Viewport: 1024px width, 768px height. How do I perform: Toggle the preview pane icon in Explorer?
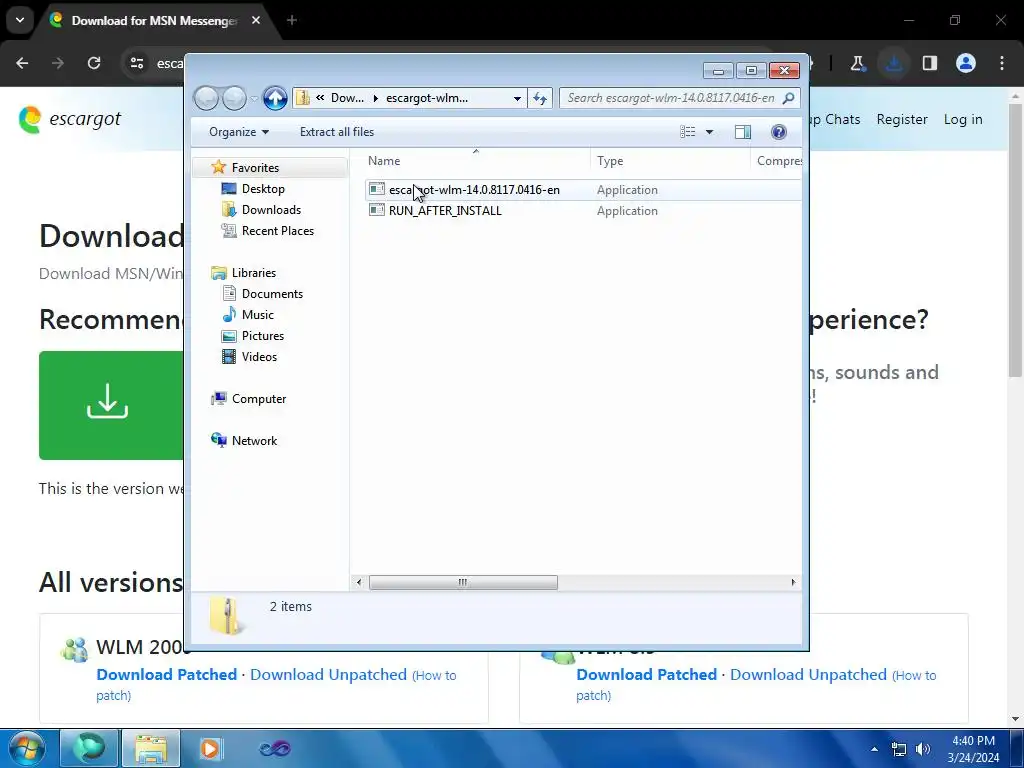pos(743,132)
